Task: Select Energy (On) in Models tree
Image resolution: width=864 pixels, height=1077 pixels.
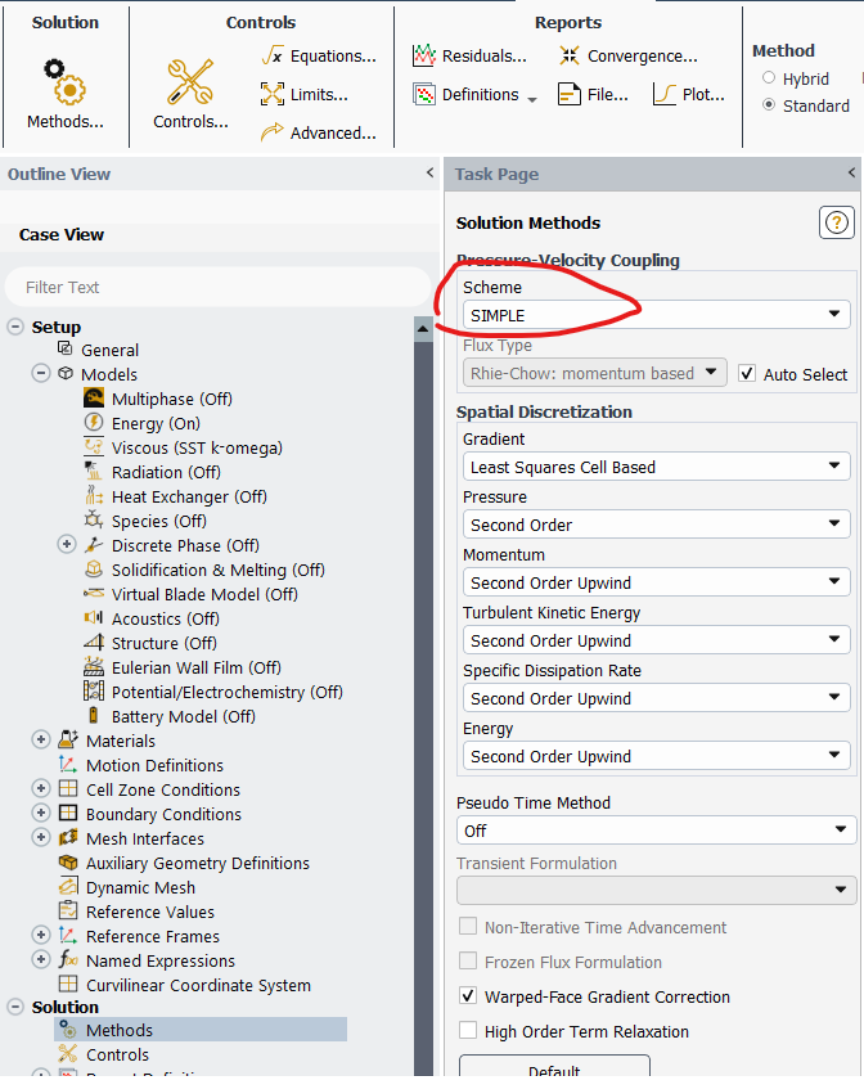Action: 155,423
